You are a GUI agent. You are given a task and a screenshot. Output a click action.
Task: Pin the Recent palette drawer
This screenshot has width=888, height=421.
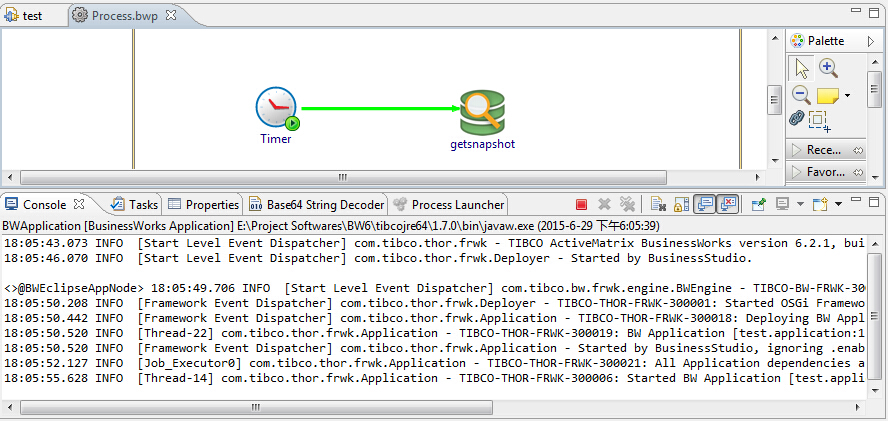pos(857,150)
